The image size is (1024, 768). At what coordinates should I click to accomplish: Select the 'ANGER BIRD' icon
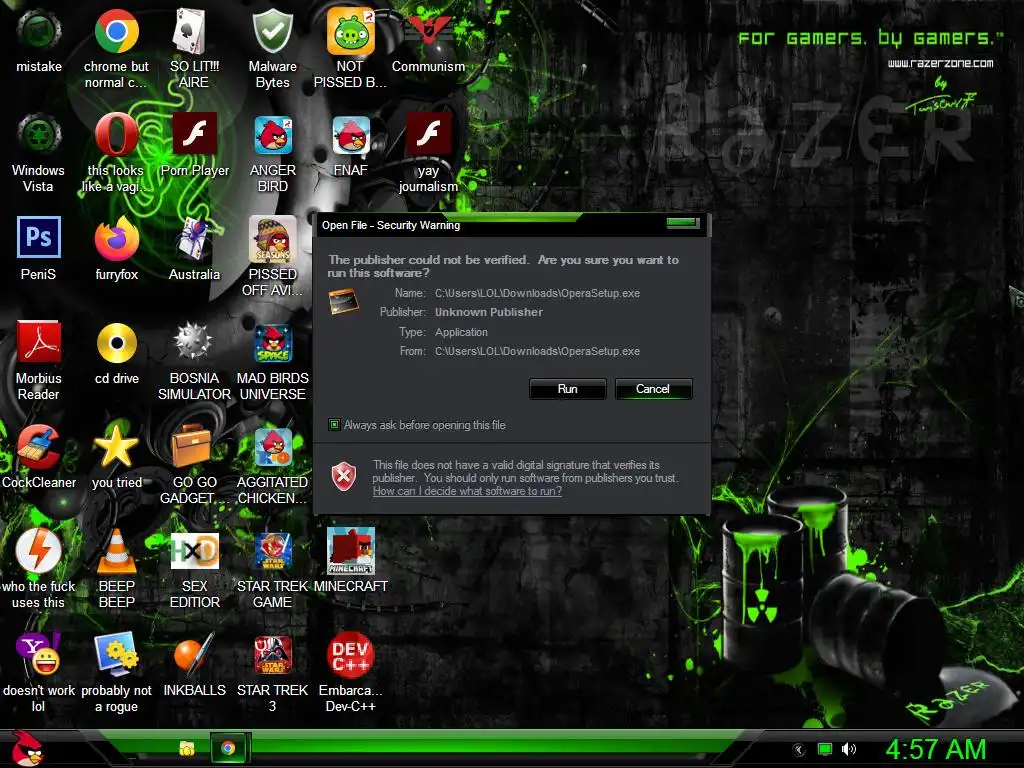[272, 136]
